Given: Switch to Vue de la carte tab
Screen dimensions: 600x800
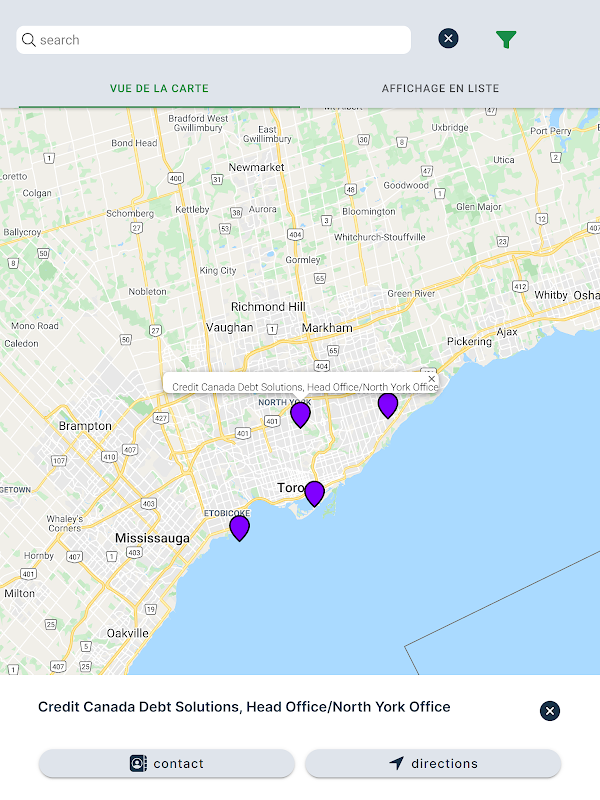Looking at the screenshot, I should pyautogui.click(x=159, y=88).
